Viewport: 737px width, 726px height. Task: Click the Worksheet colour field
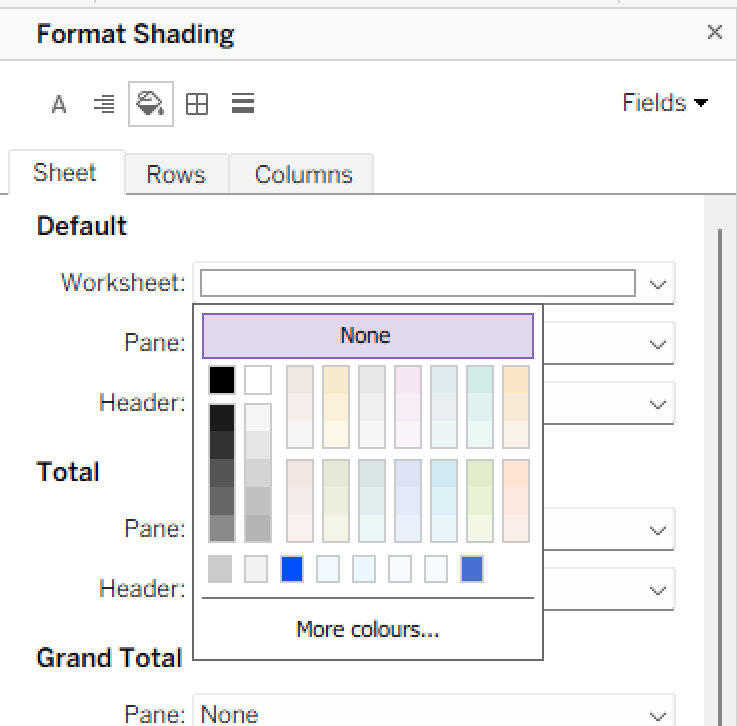coord(418,283)
